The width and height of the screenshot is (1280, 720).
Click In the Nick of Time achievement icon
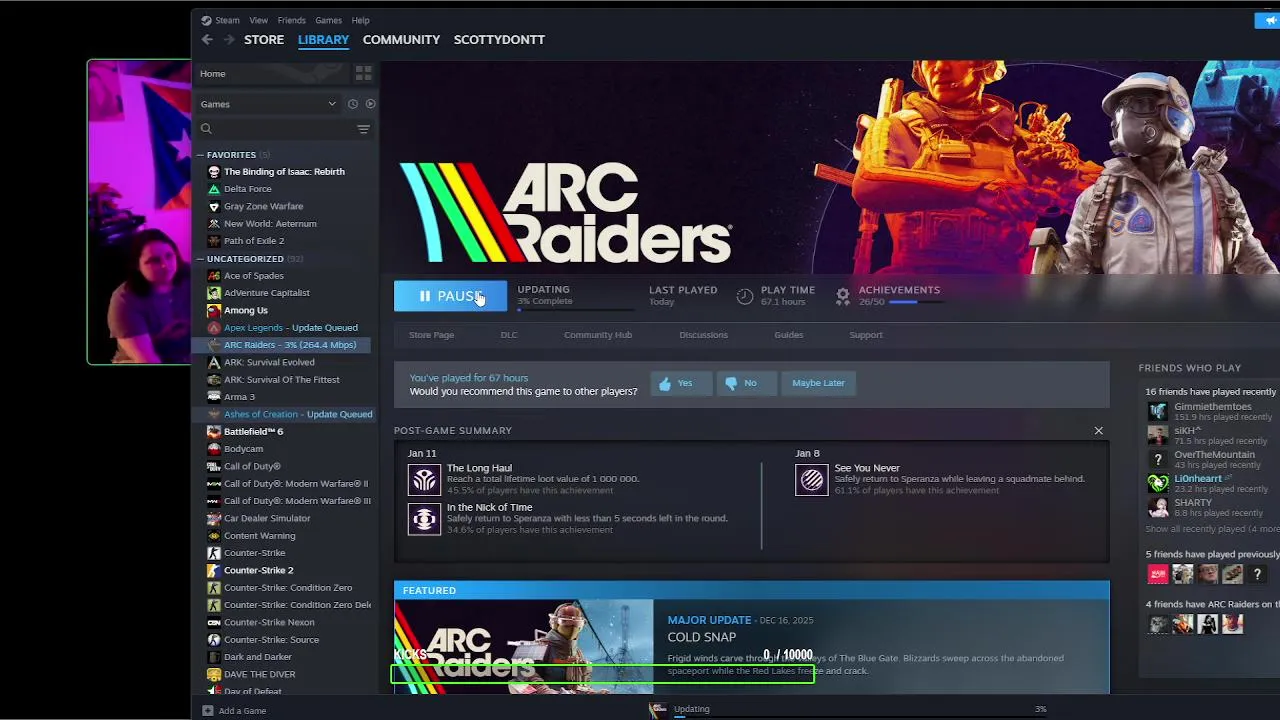[424, 519]
